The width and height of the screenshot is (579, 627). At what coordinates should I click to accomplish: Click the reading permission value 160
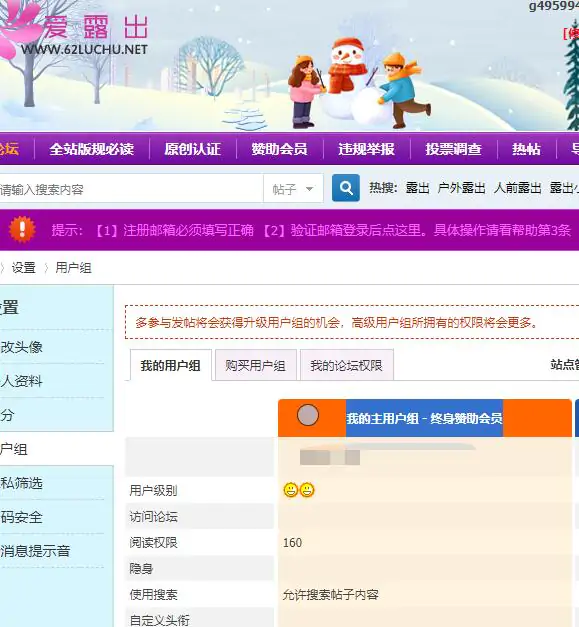(x=292, y=543)
